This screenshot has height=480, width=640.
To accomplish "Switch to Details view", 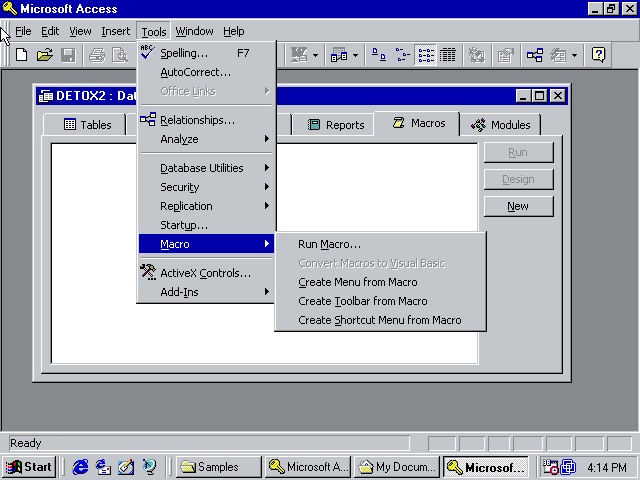I will [448, 55].
